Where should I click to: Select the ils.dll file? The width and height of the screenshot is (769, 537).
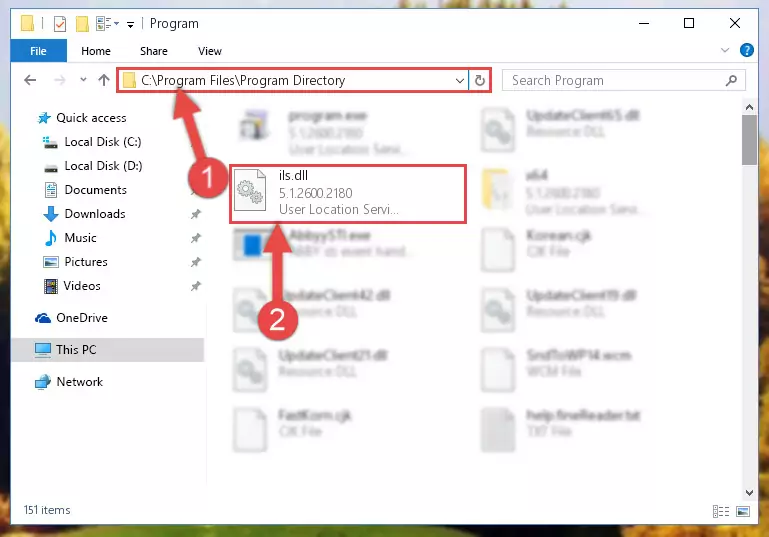[348, 194]
